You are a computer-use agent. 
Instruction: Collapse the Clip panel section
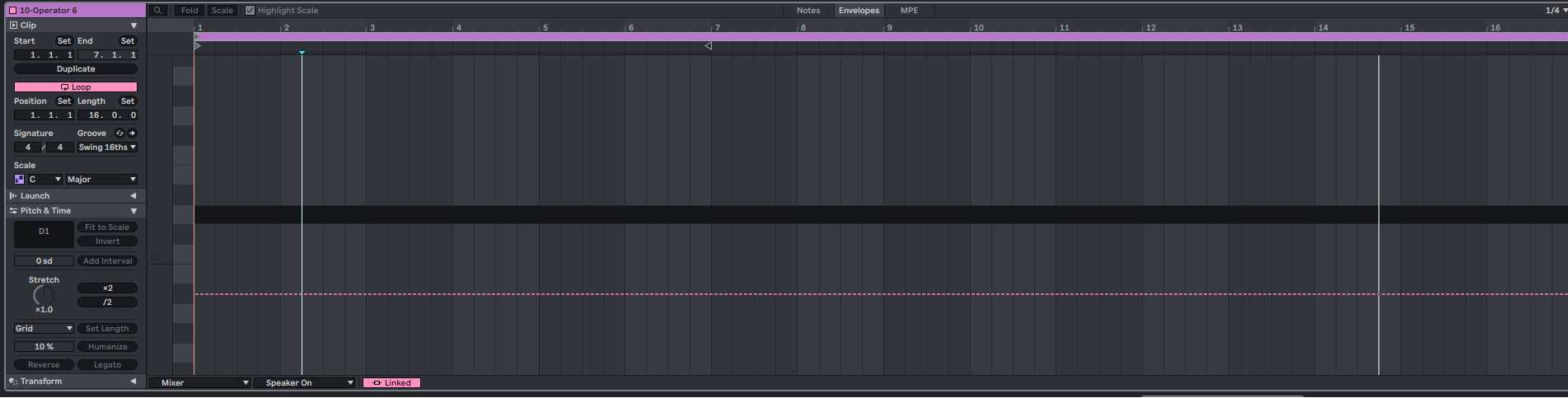[x=133, y=26]
